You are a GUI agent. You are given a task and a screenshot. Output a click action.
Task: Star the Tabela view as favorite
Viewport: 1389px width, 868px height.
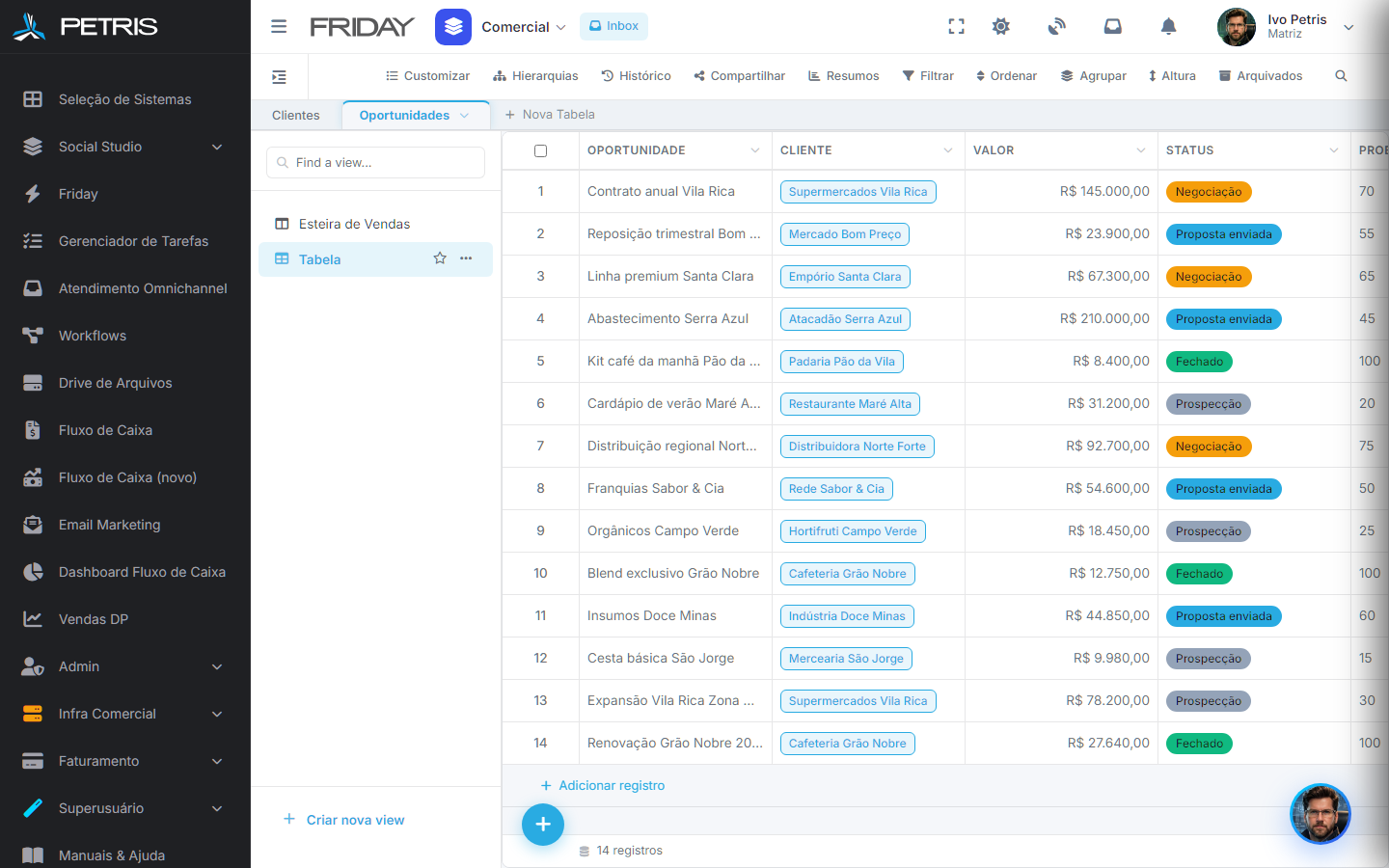pyautogui.click(x=440, y=258)
